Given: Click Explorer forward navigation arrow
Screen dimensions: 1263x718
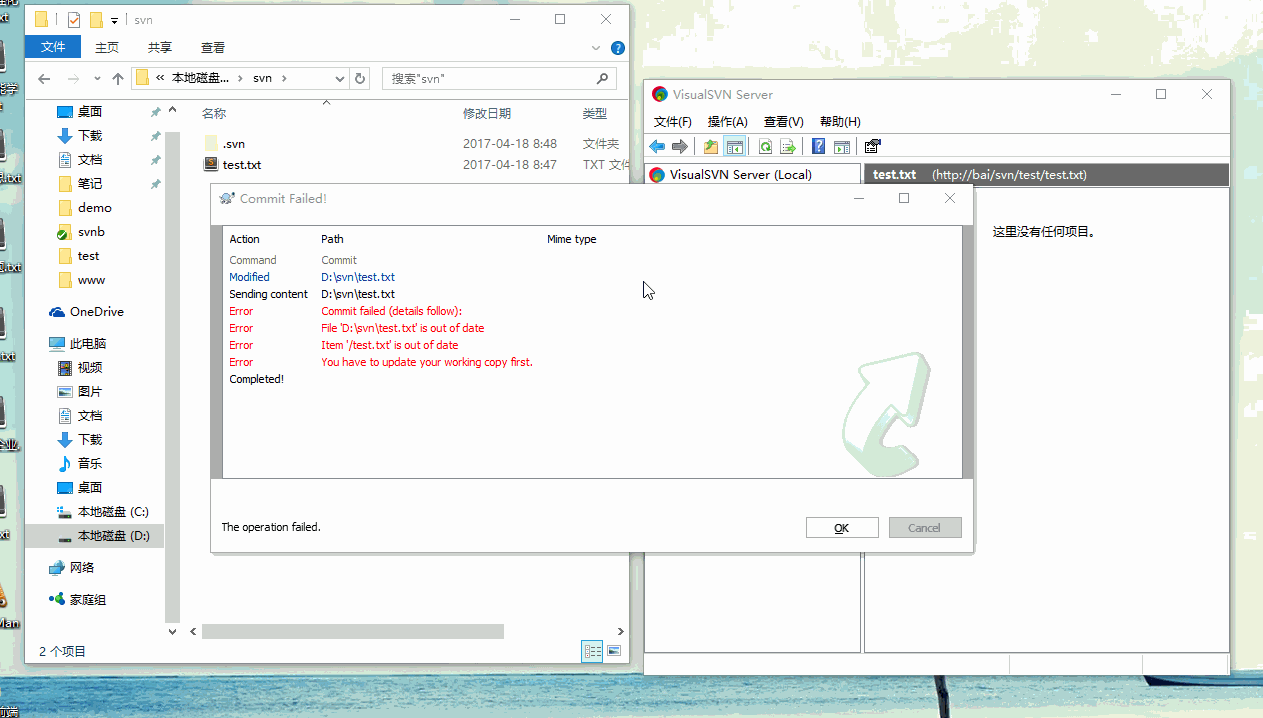Looking at the screenshot, I should tap(73, 78).
